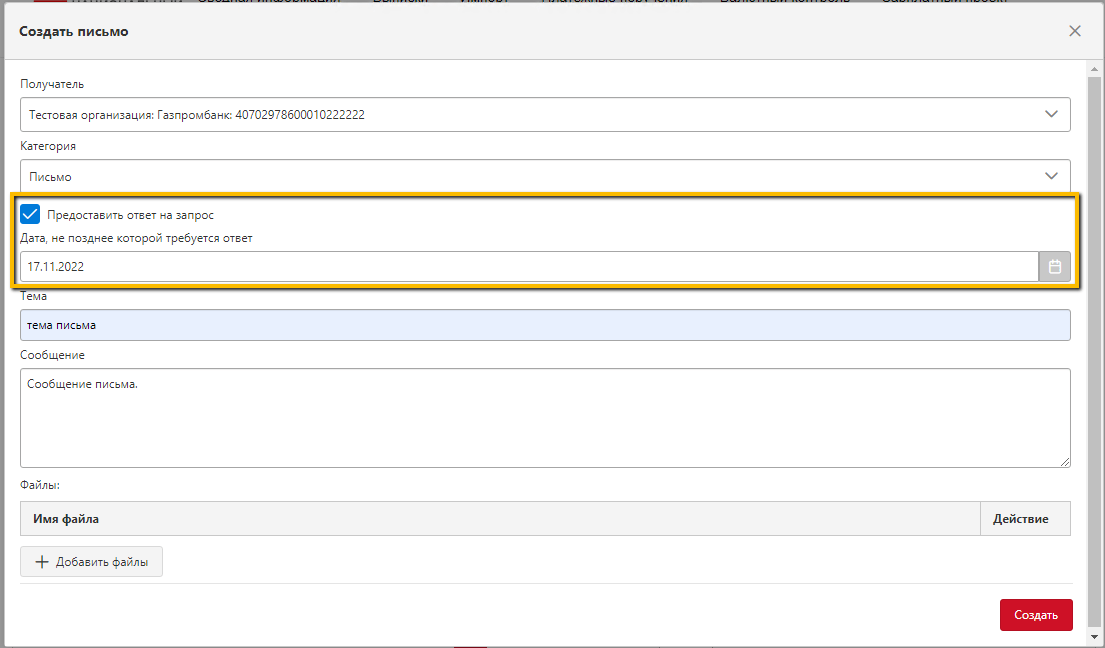Click the Дата, не позднее которой требуется ответ label
The height and width of the screenshot is (648, 1105).
(136, 238)
